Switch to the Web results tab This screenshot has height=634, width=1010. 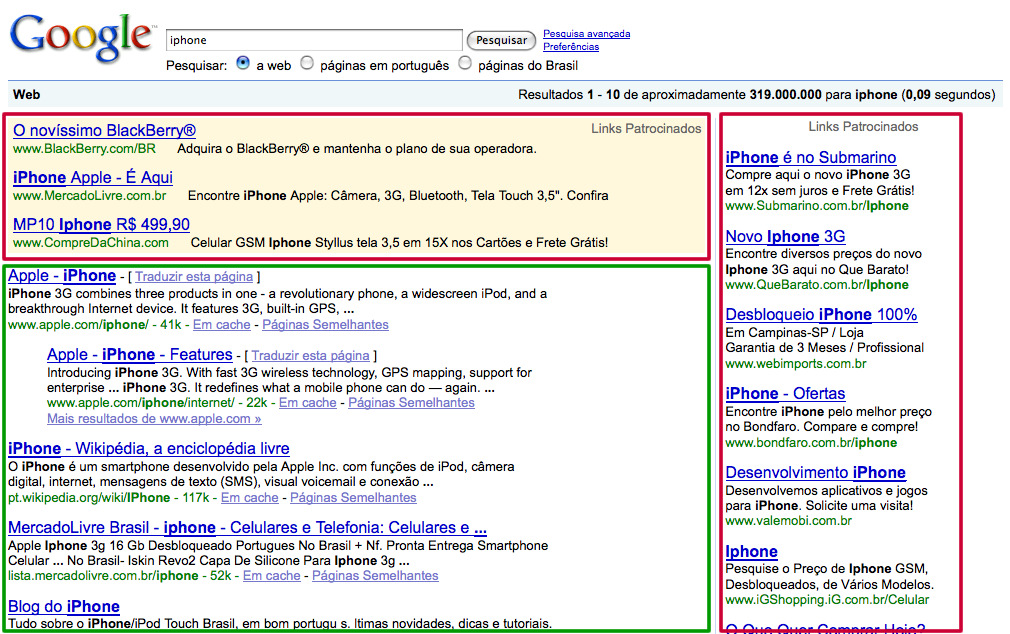pos(26,95)
